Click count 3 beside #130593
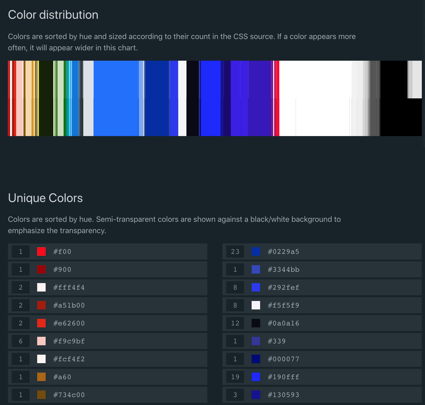The image size is (425, 405). (235, 395)
